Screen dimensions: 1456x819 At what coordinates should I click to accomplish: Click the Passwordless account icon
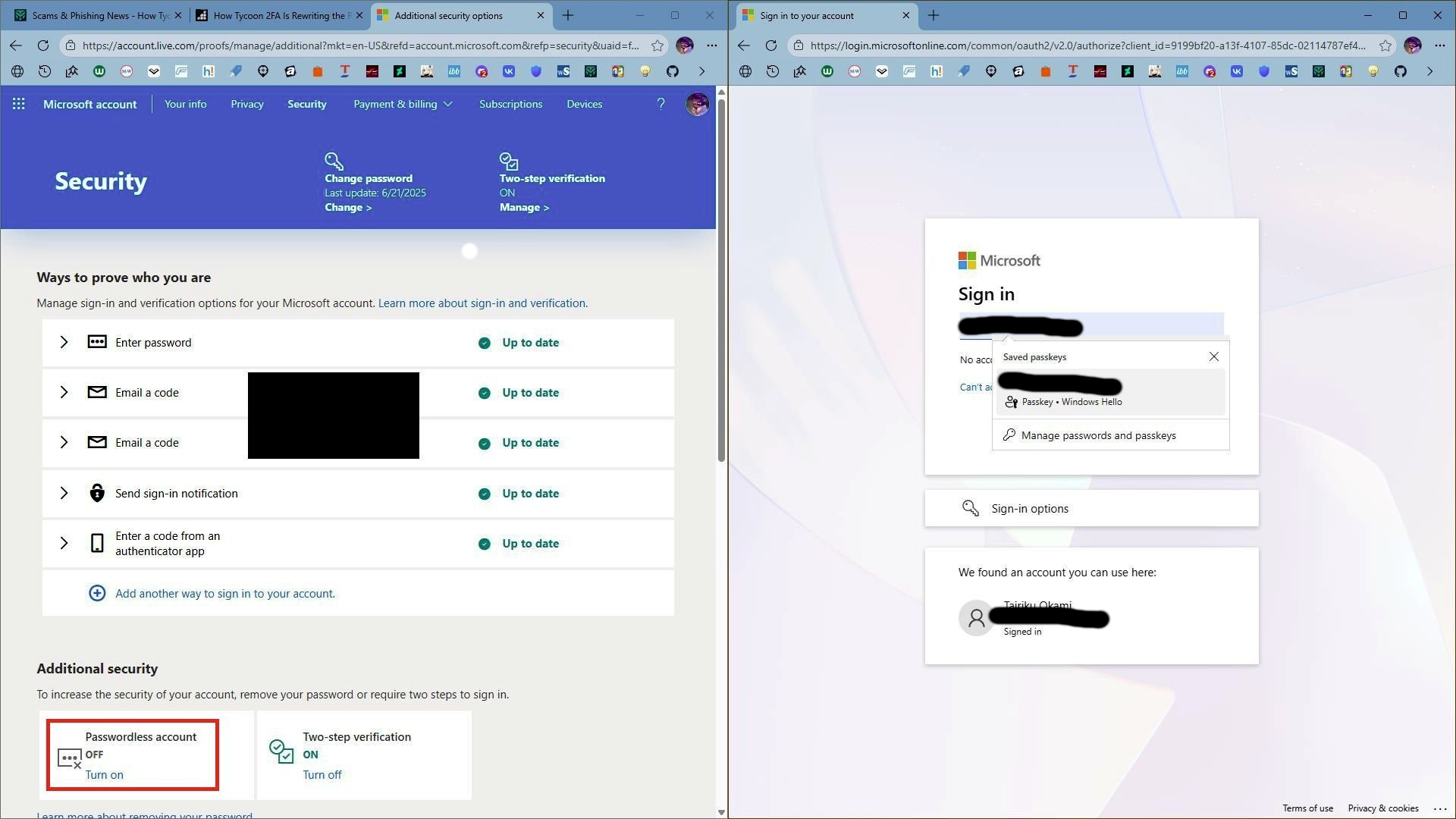click(x=69, y=758)
